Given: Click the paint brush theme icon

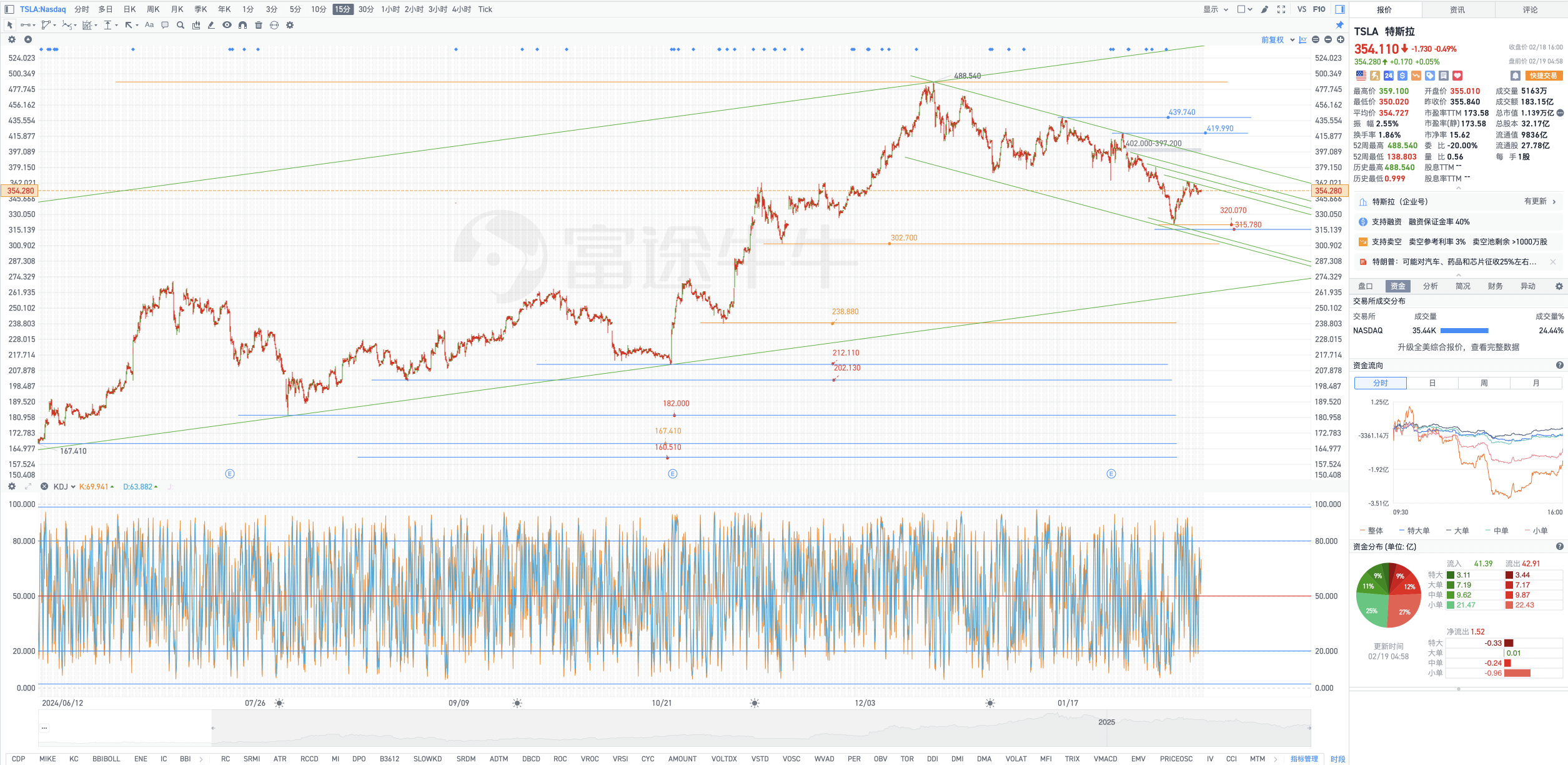Looking at the screenshot, I should 1264,9.
